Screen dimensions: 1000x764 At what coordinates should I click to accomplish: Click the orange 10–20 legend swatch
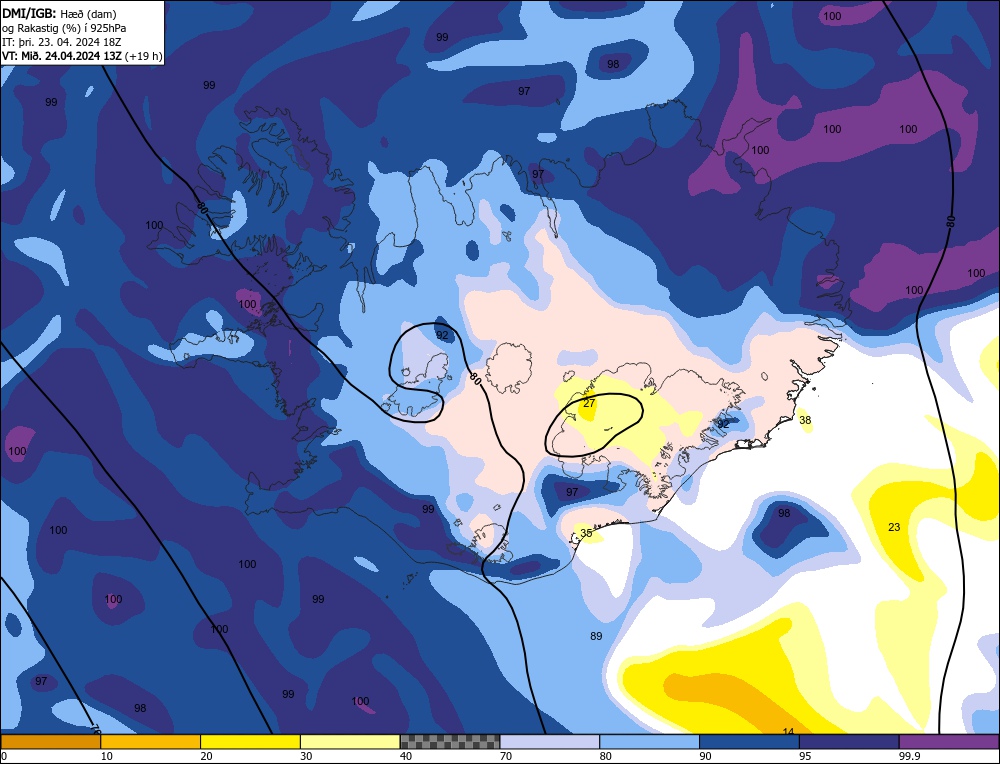click(x=151, y=742)
